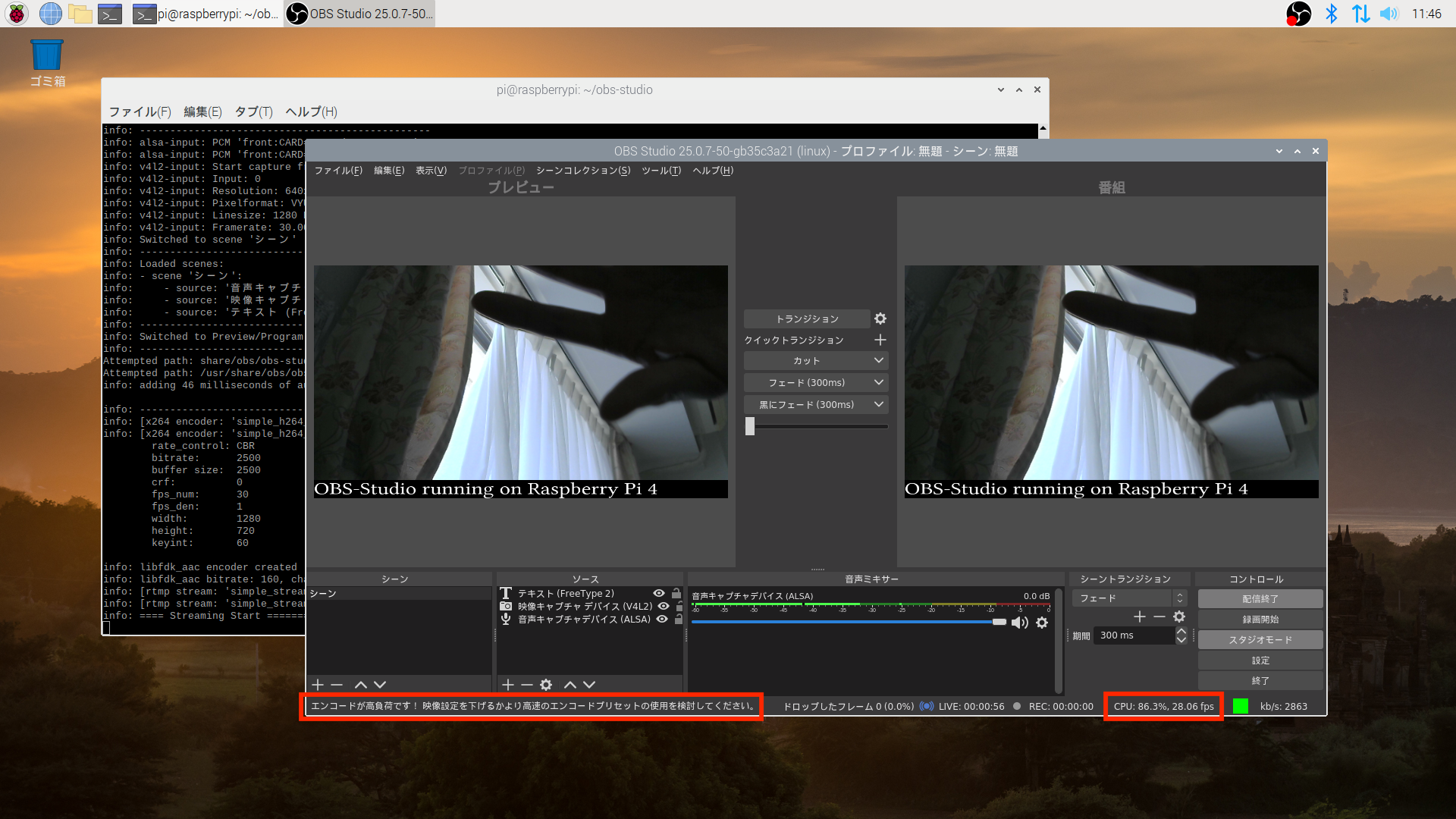Open the File menu in OBS Studio
Image resolution: width=1456 pixels, height=819 pixels.
(338, 171)
